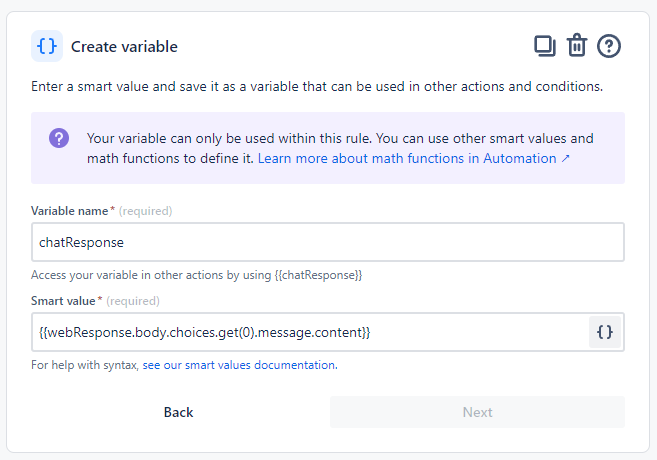Click the Variable name field label
Screen dimensions: 657x460
pyautogui.click(x=72, y=211)
